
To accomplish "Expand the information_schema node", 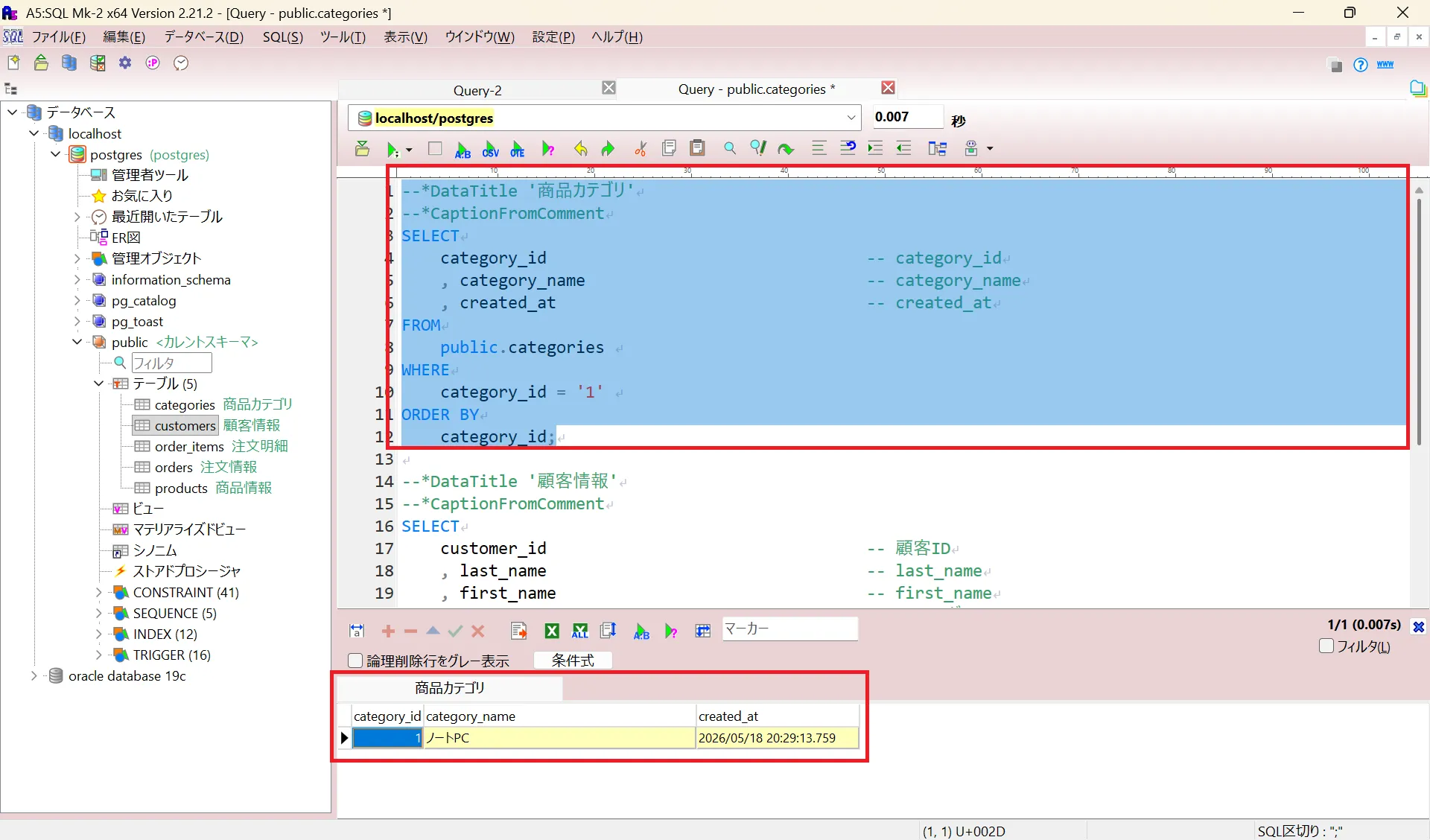I will [77, 279].
